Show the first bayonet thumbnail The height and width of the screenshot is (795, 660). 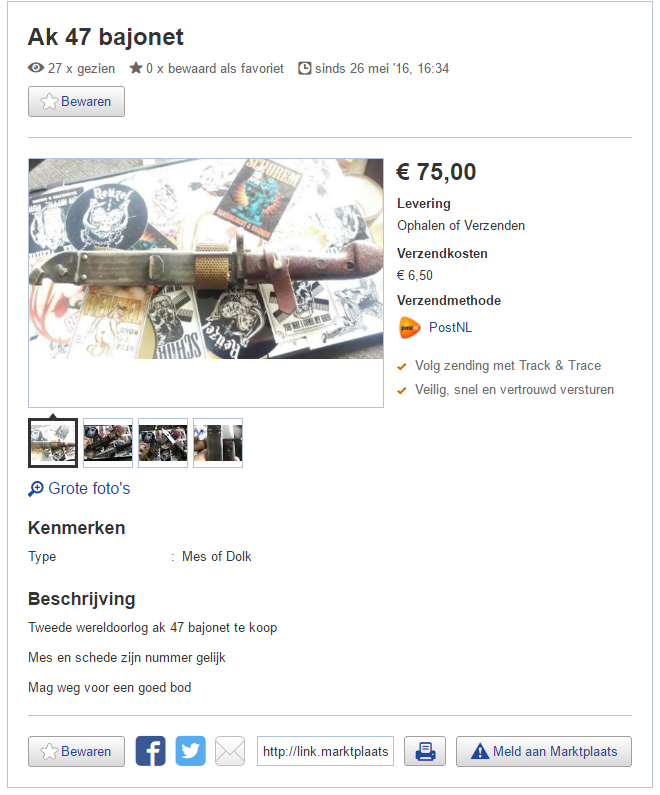pyautogui.click(x=53, y=443)
